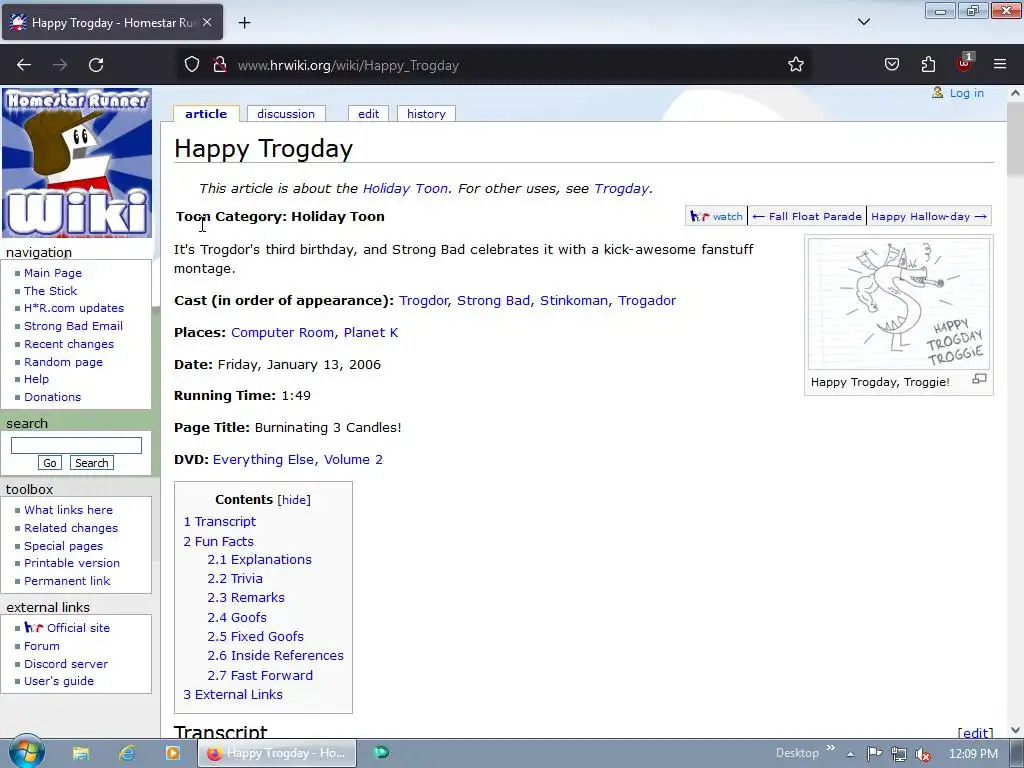Click the Search button

point(91,463)
